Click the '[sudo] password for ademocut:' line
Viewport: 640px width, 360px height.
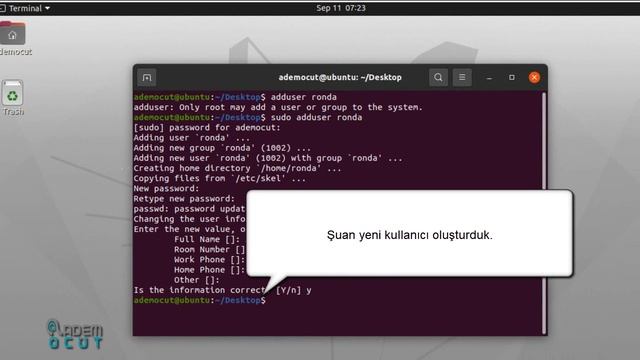click(x=207, y=128)
